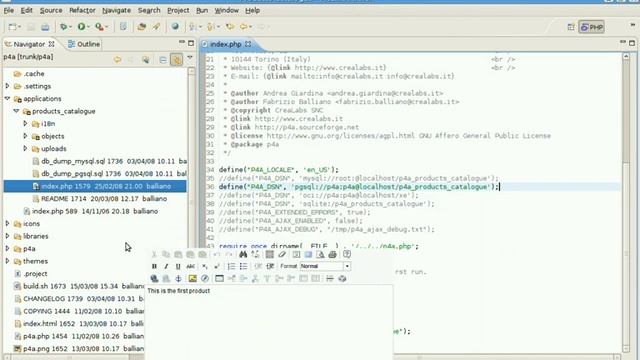Toggle Italic formatting in rich-text toolbar

click(x=166, y=266)
